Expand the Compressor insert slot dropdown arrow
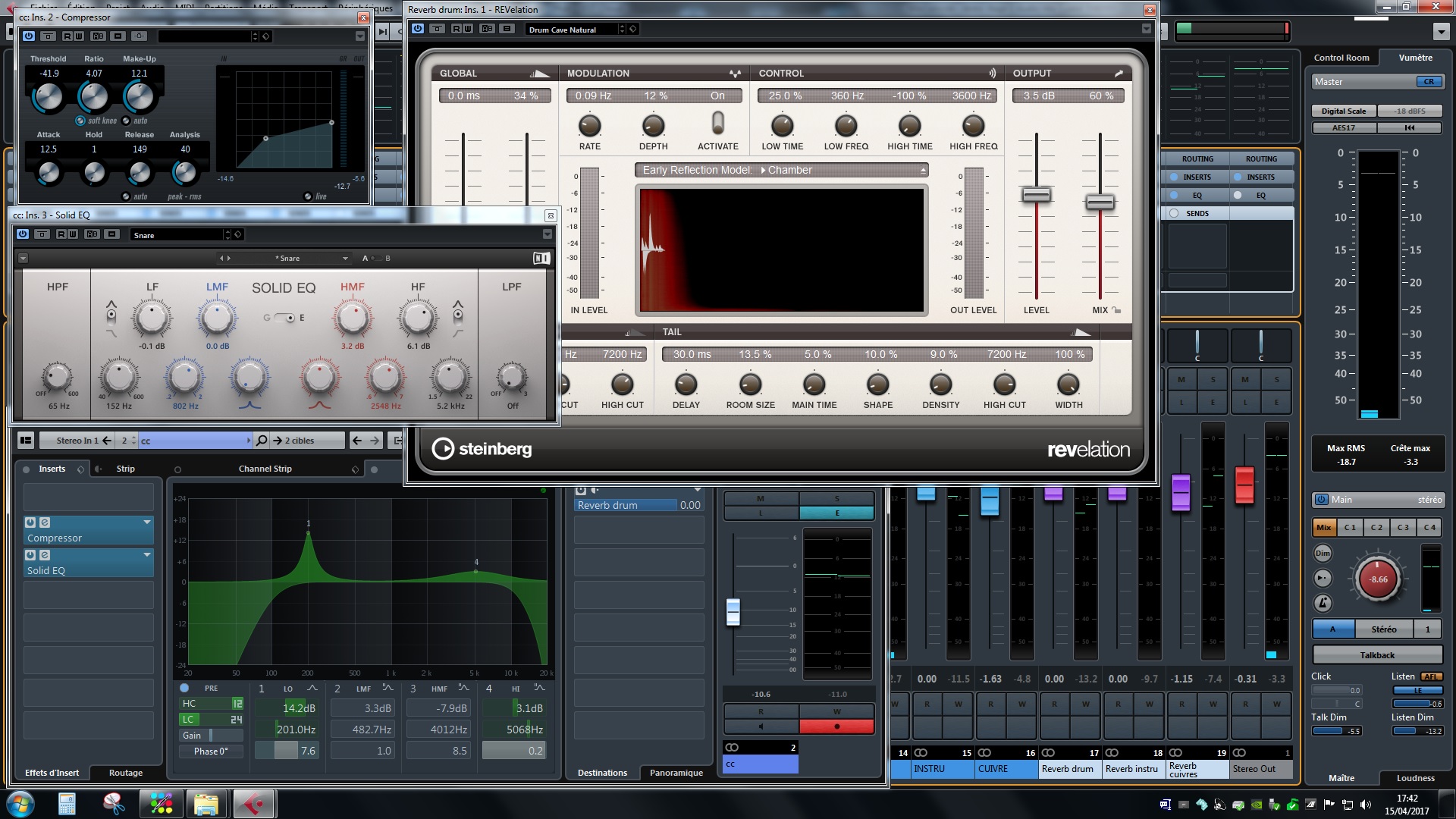The height and width of the screenshot is (819, 1456). [x=147, y=522]
